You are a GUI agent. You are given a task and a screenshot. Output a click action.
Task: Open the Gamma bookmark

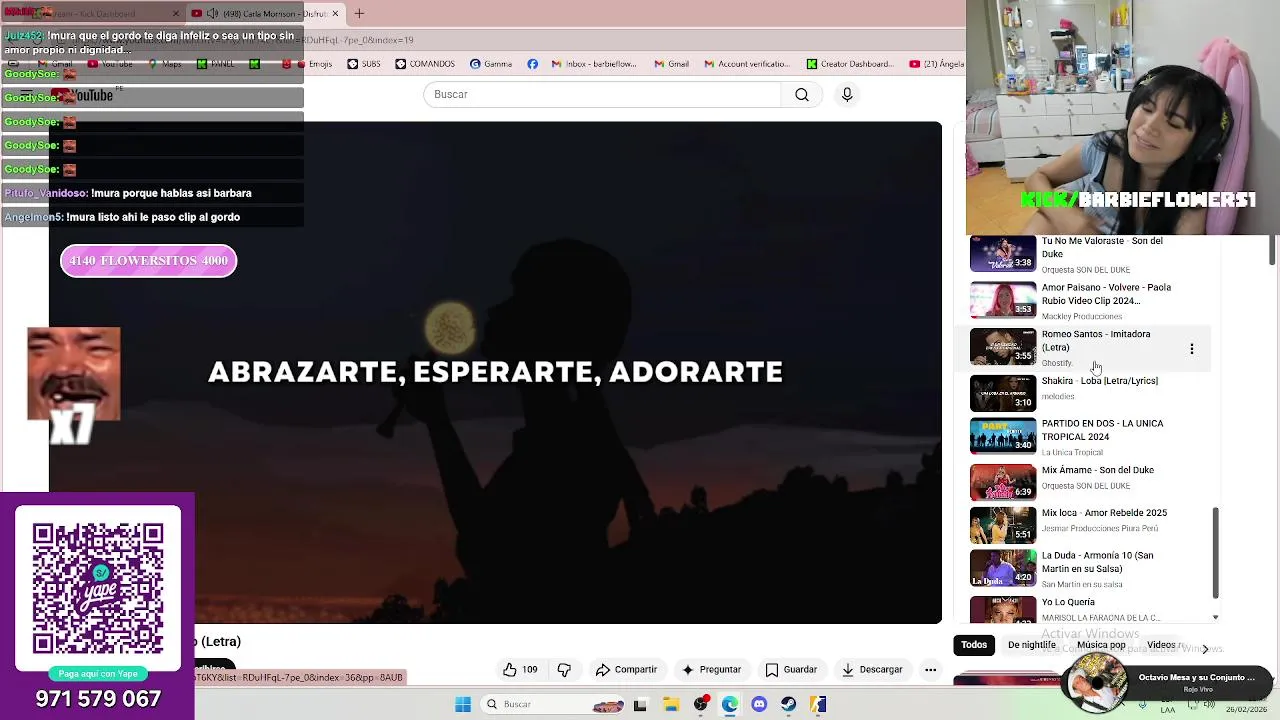[x=491, y=64]
